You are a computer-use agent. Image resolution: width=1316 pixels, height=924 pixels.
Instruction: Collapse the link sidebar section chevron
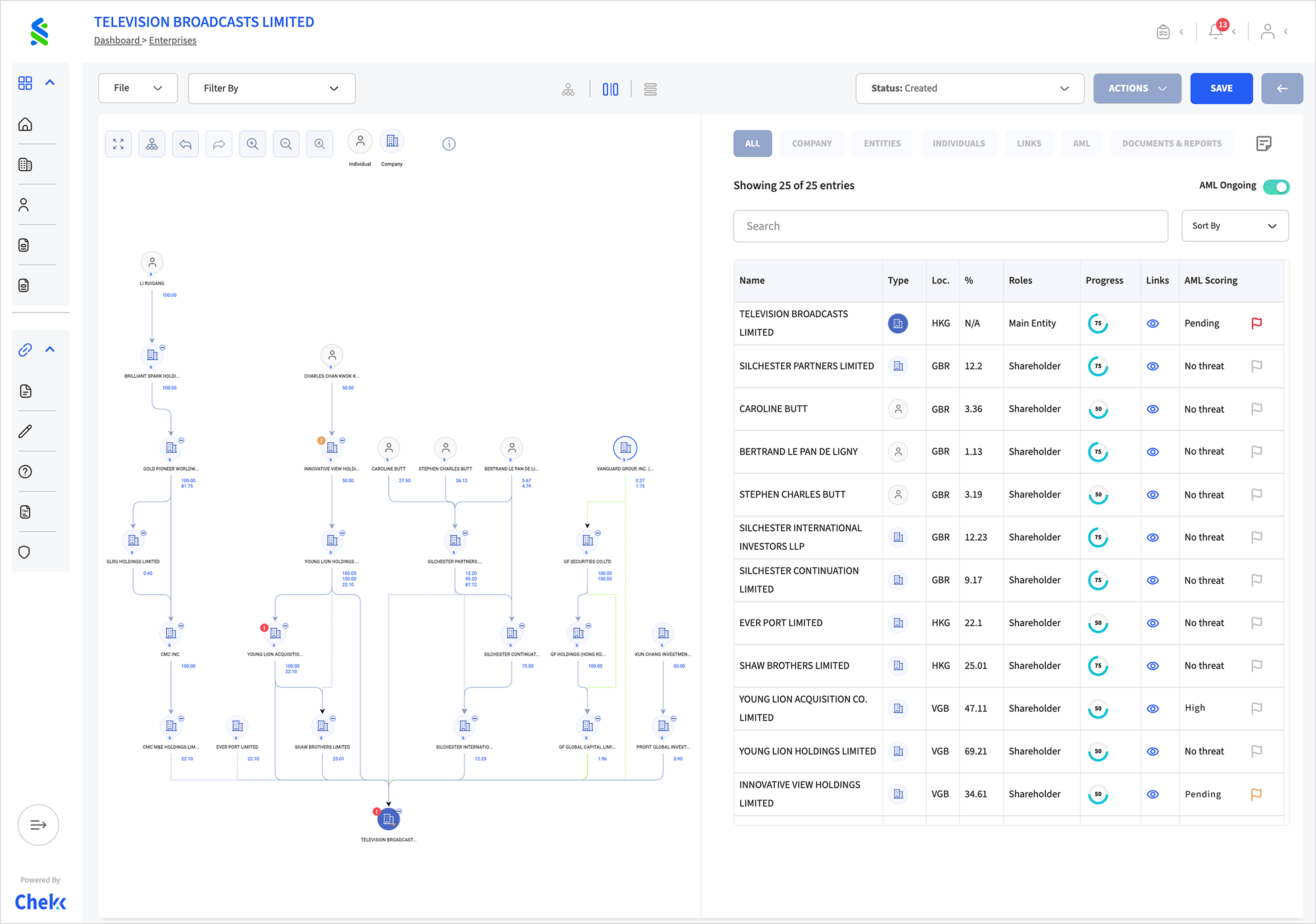coord(50,349)
